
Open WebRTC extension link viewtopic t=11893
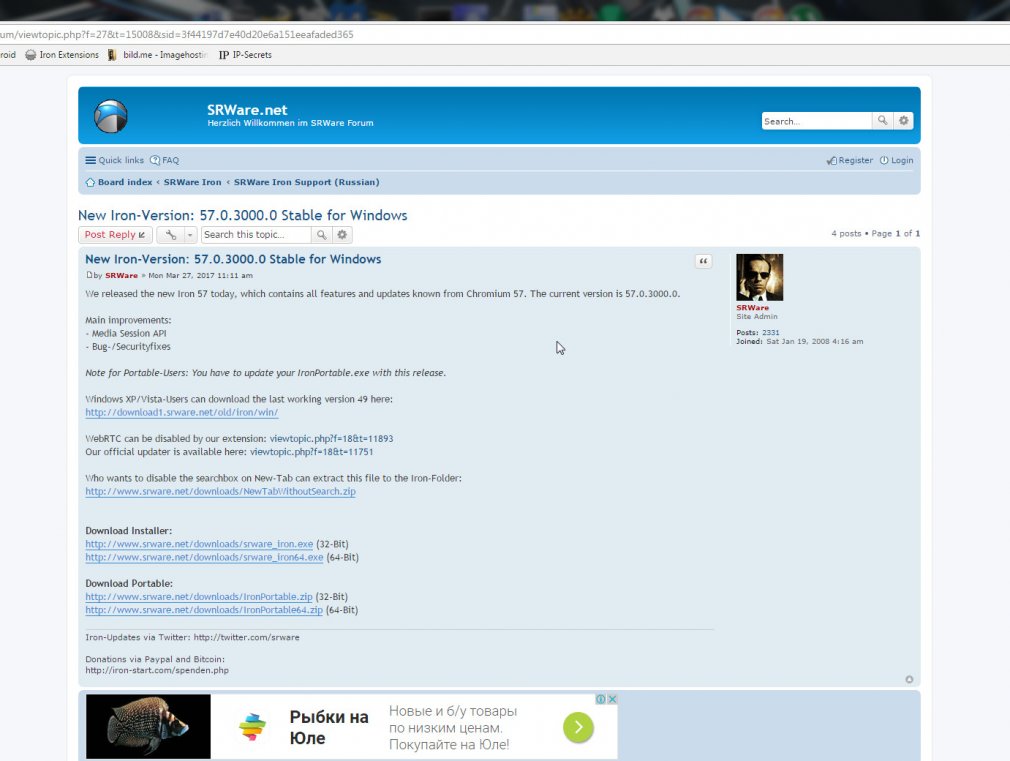click(x=331, y=439)
